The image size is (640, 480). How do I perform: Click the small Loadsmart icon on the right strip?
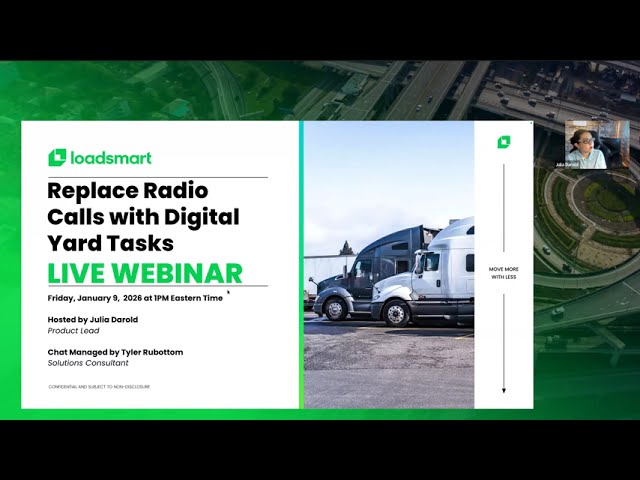504,142
